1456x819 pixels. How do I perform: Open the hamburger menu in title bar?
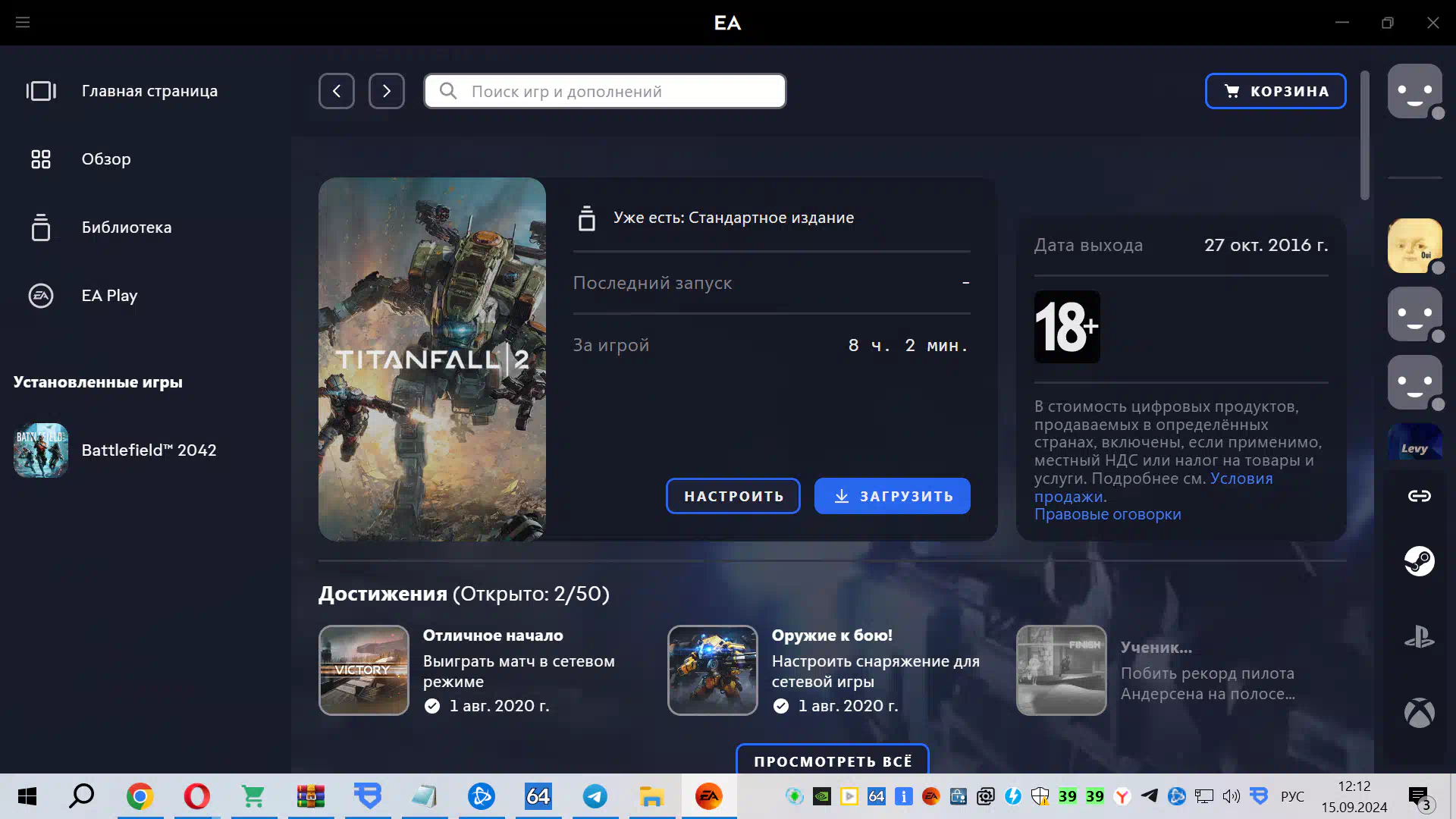coord(23,23)
